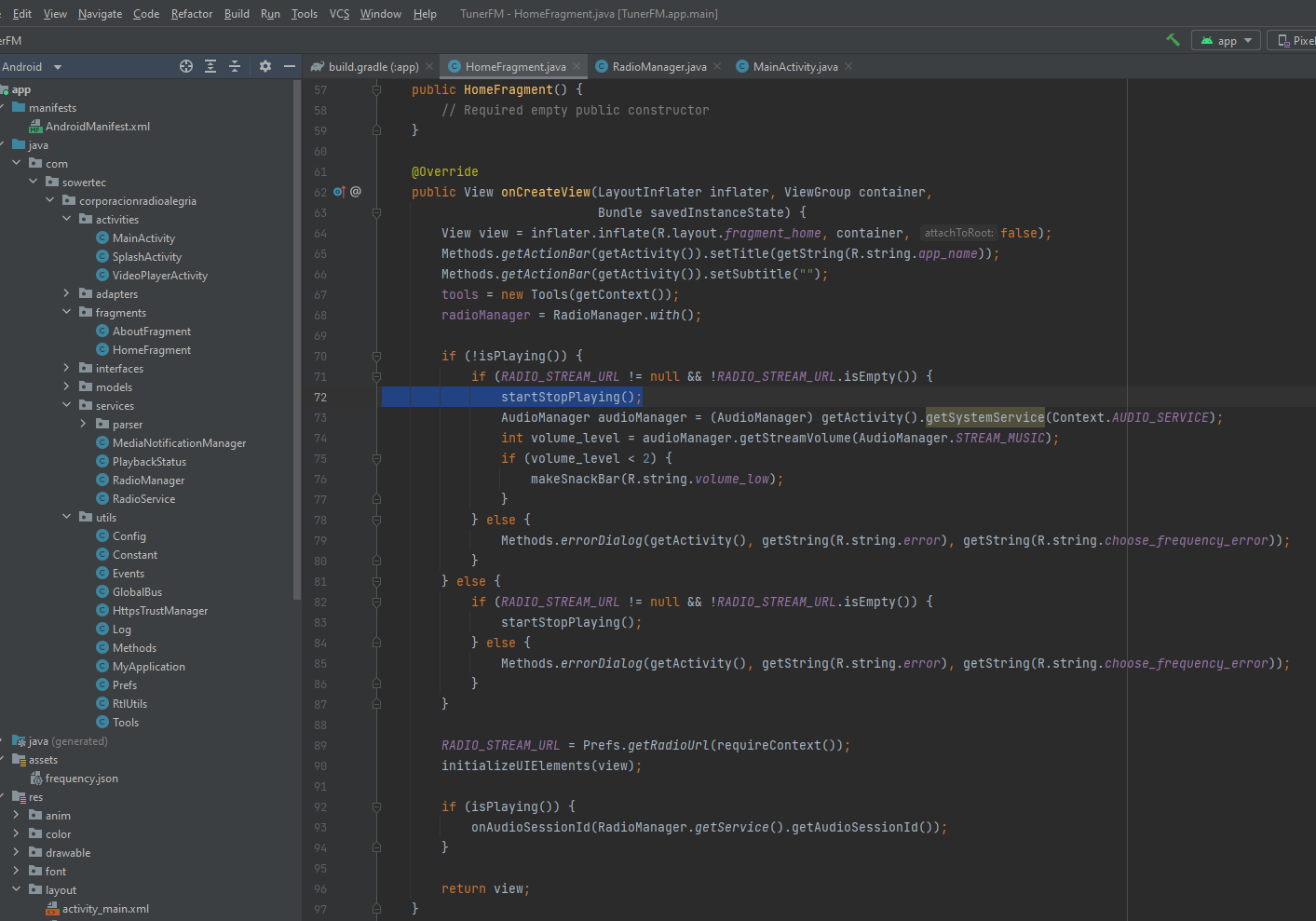Open the Tools menu
The image size is (1316, 921).
[305, 14]
